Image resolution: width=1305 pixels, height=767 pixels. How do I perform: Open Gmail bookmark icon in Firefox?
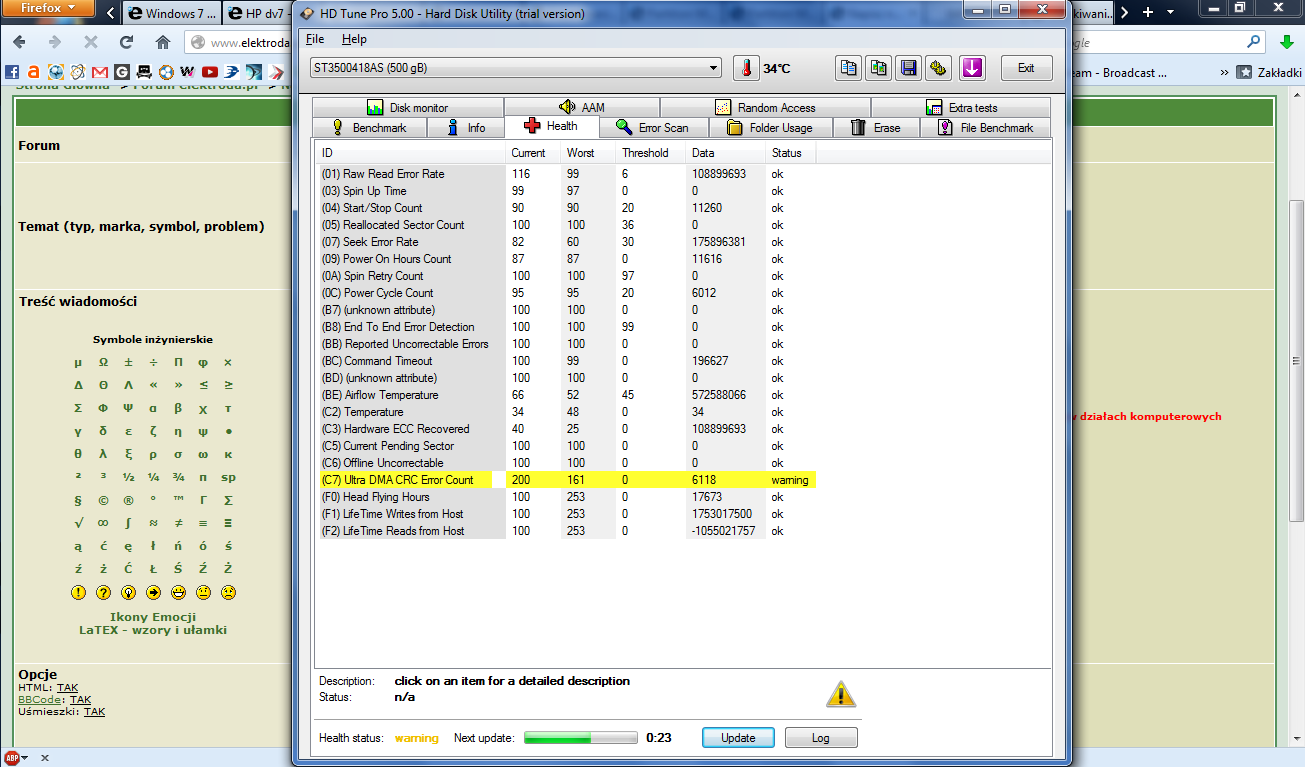[99, 72]
